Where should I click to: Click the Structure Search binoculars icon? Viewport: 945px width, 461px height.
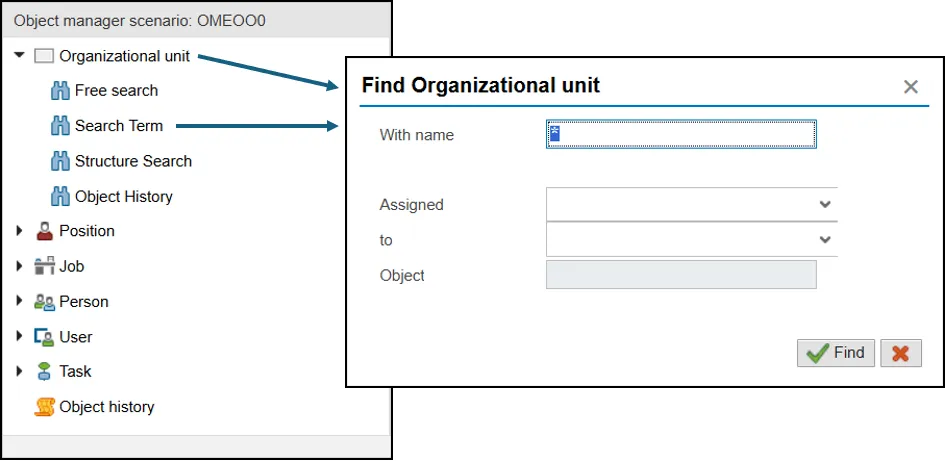(x=59, y=161)
